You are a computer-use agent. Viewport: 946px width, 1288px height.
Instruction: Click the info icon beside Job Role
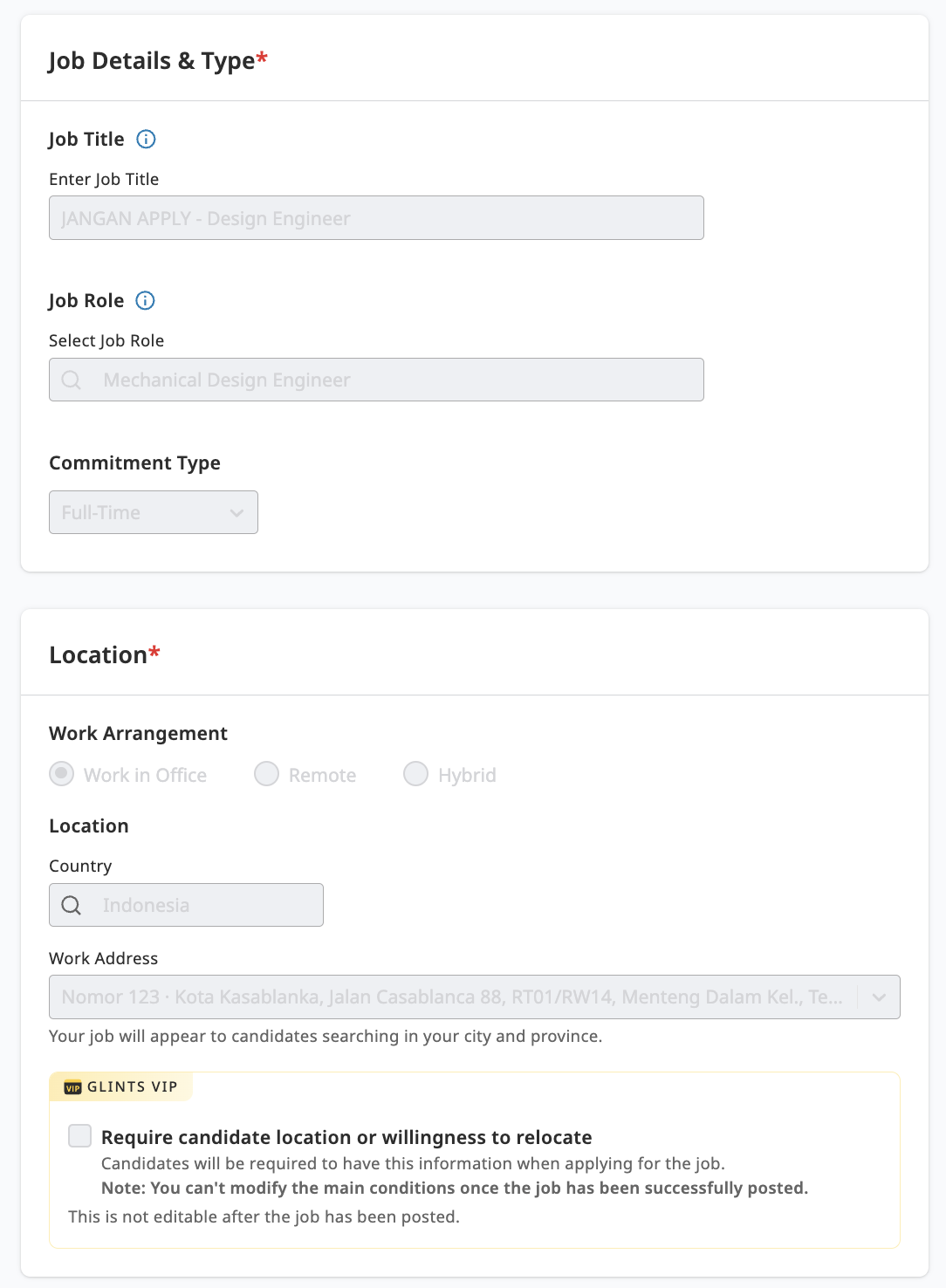[x=145, y=300]
